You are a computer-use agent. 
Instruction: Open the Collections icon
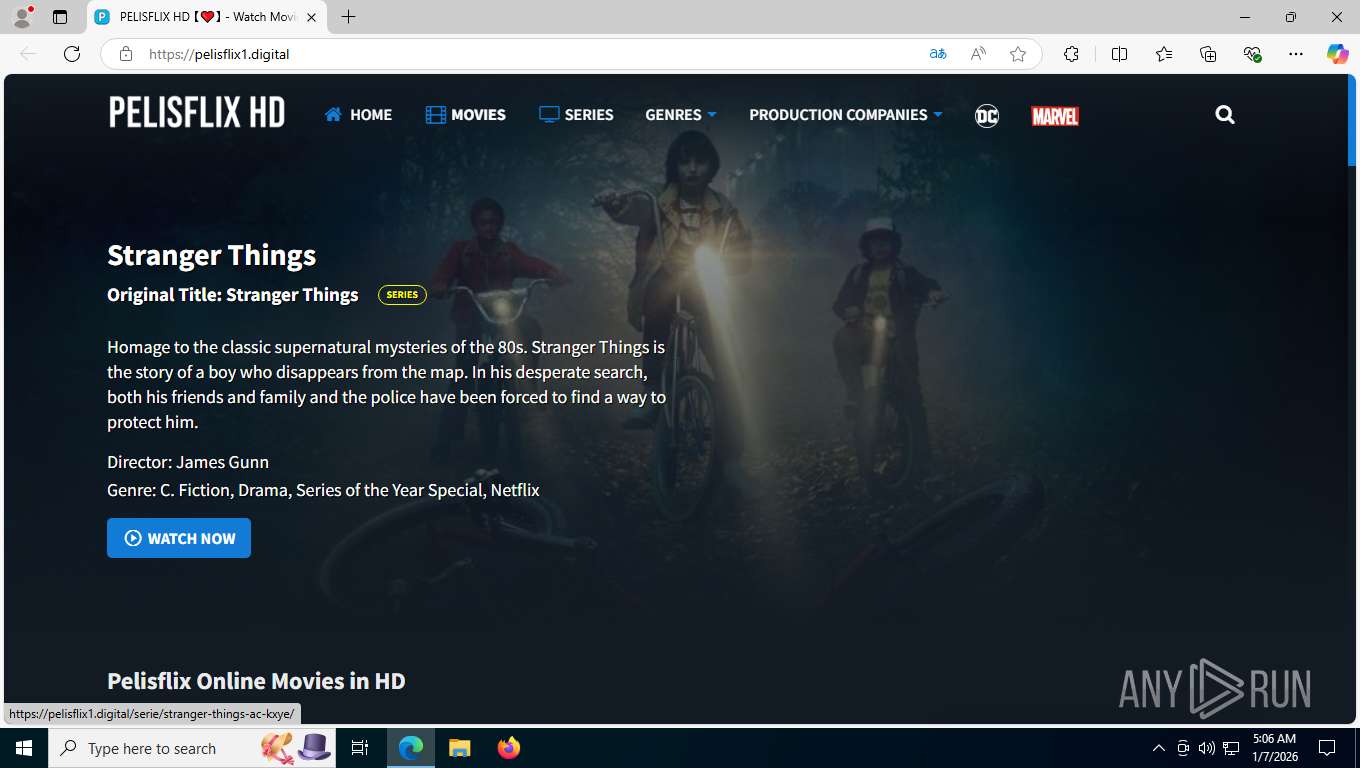point(1208,54)
